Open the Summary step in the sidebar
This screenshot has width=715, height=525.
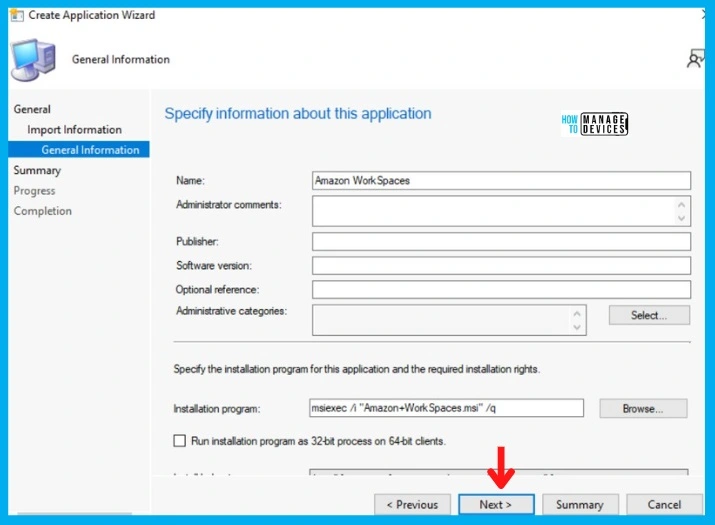[x=37, y=170]
